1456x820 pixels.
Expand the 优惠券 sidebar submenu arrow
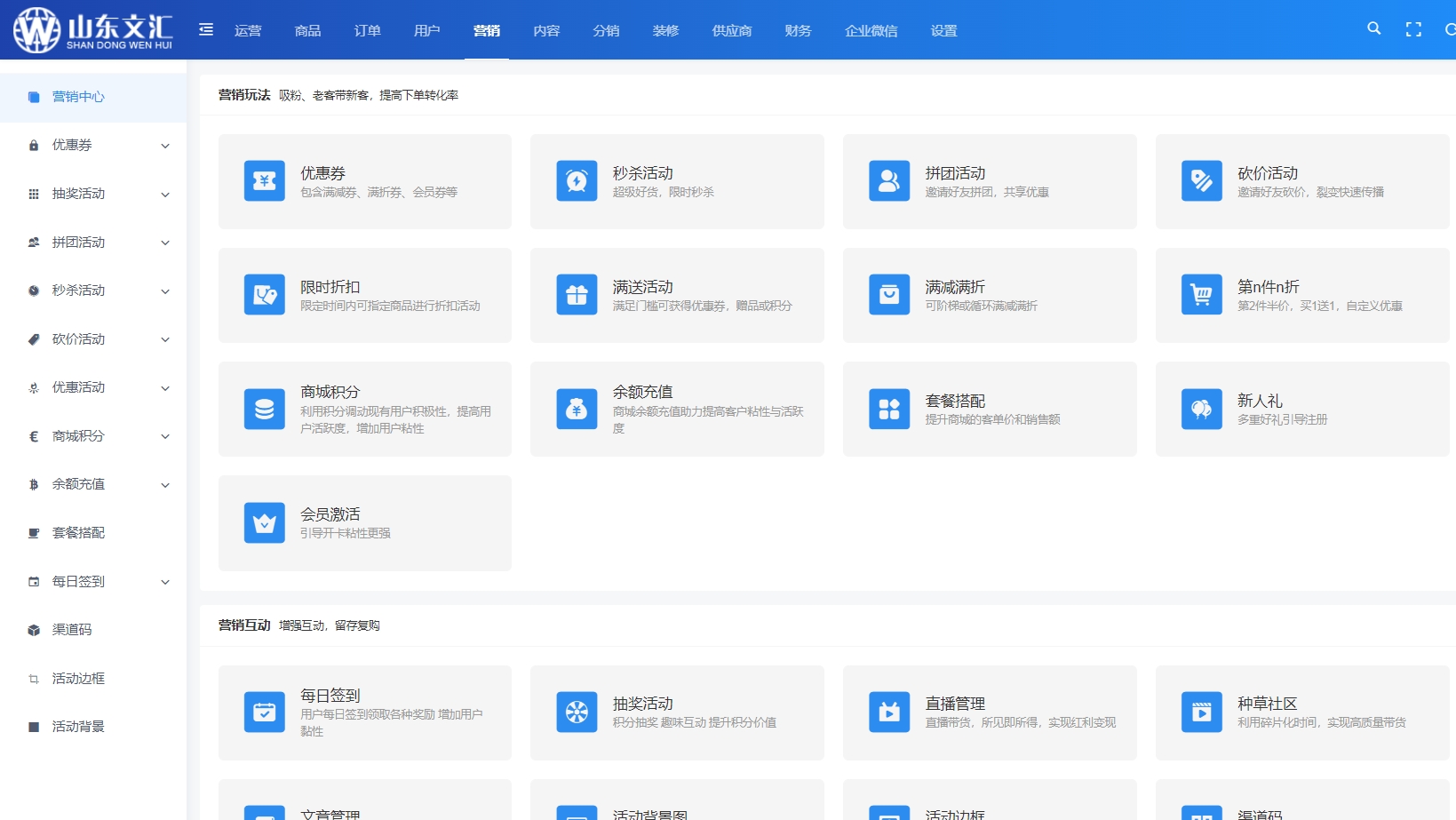[x=165, y=146]
